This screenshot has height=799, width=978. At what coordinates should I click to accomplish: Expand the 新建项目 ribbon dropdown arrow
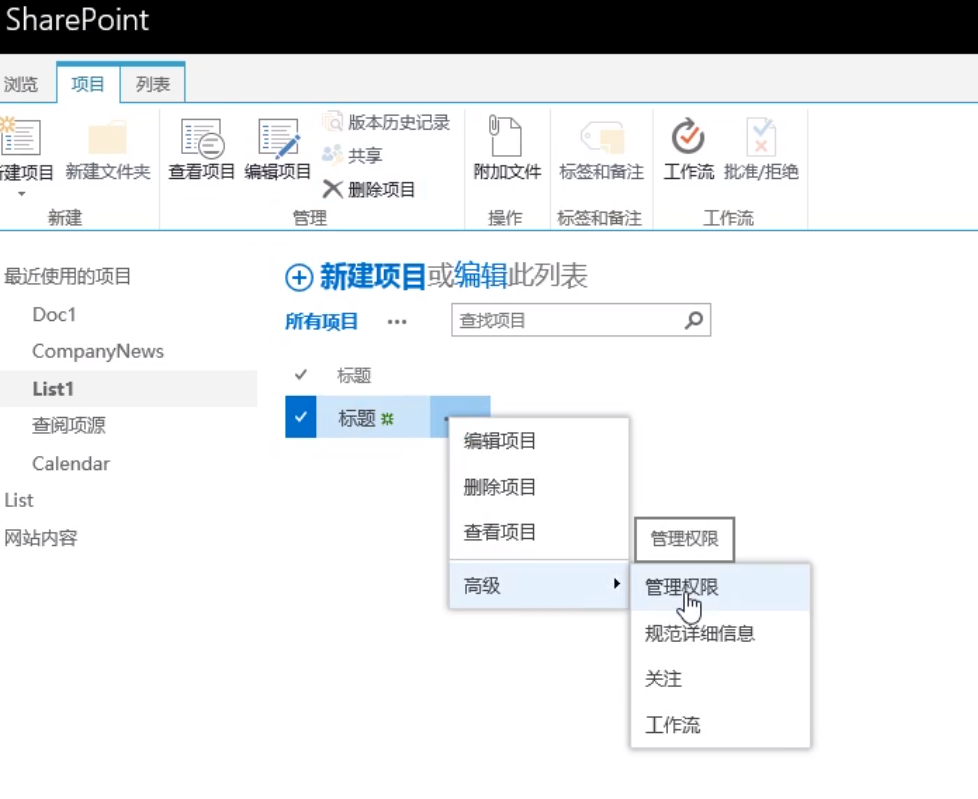[22, 194]
